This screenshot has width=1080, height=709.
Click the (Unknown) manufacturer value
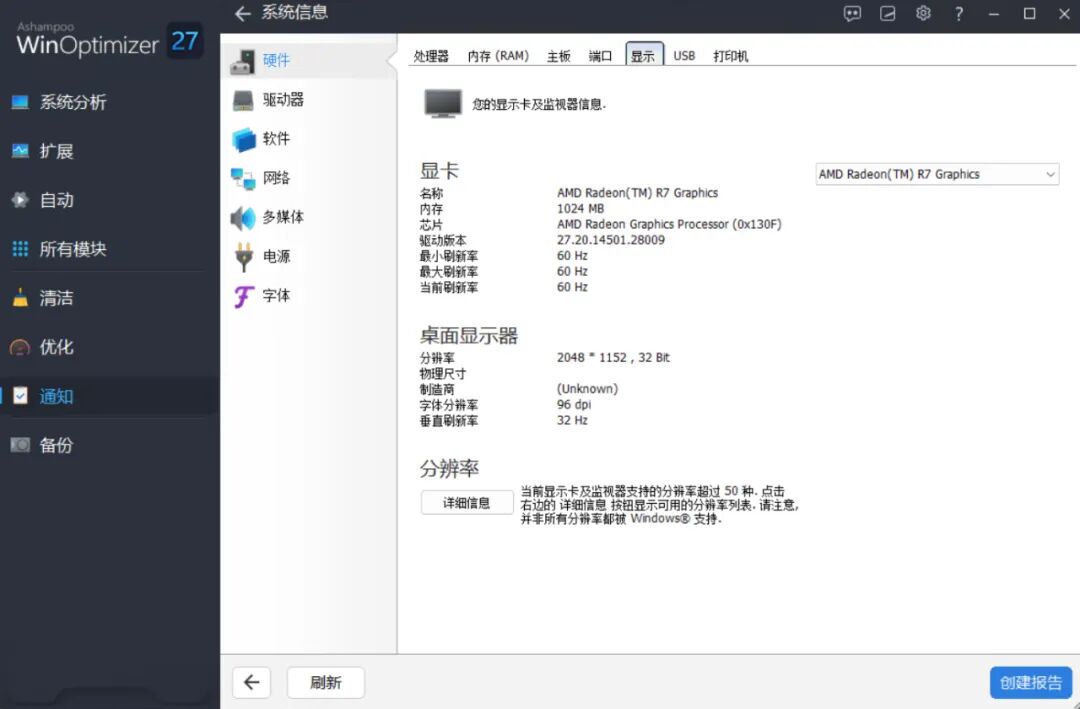588,389
